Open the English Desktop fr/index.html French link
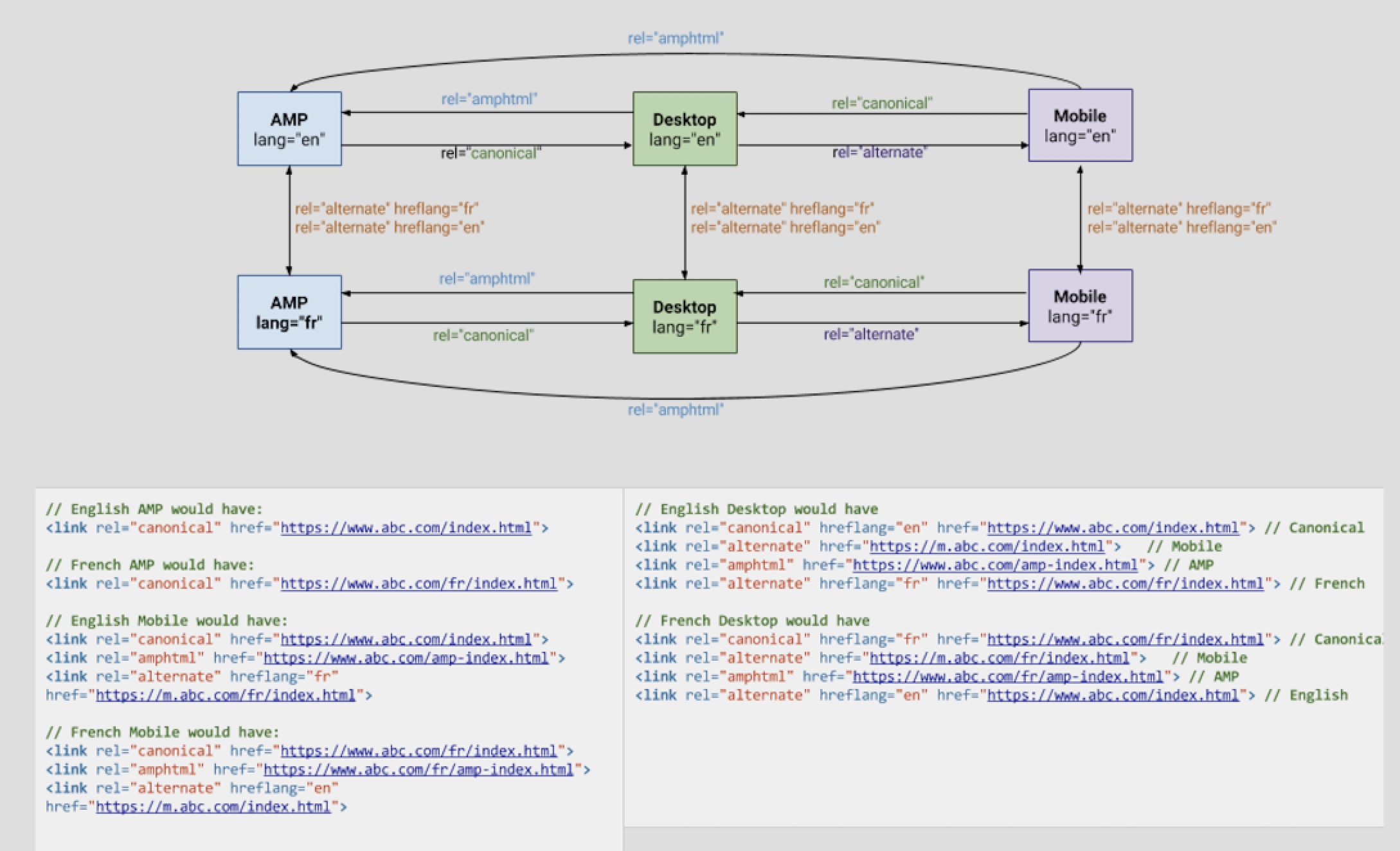The height and width of the screenshot is (851, 1400). click(1126, 584)
